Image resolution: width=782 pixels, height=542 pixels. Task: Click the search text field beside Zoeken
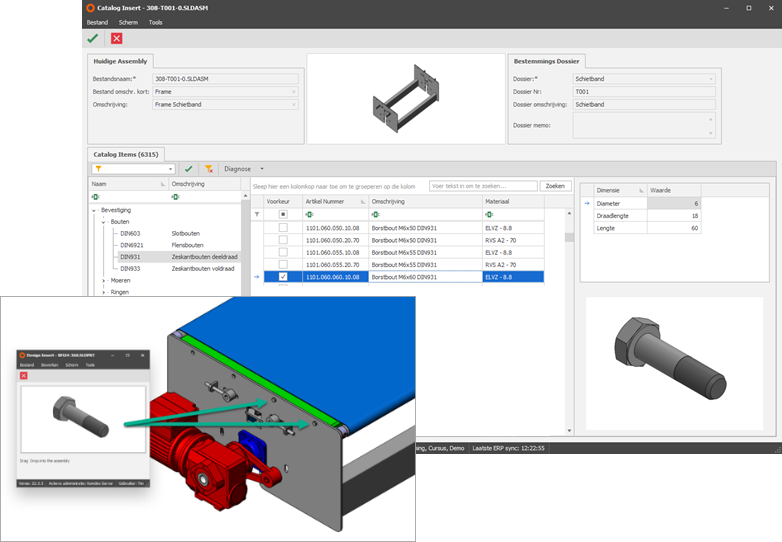[x=482, y=186]
